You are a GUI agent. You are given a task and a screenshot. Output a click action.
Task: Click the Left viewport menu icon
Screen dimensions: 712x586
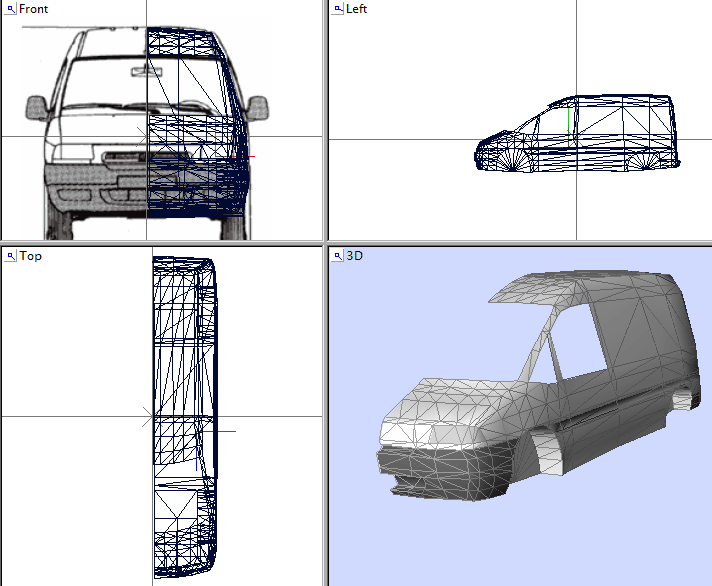point(337,9)
